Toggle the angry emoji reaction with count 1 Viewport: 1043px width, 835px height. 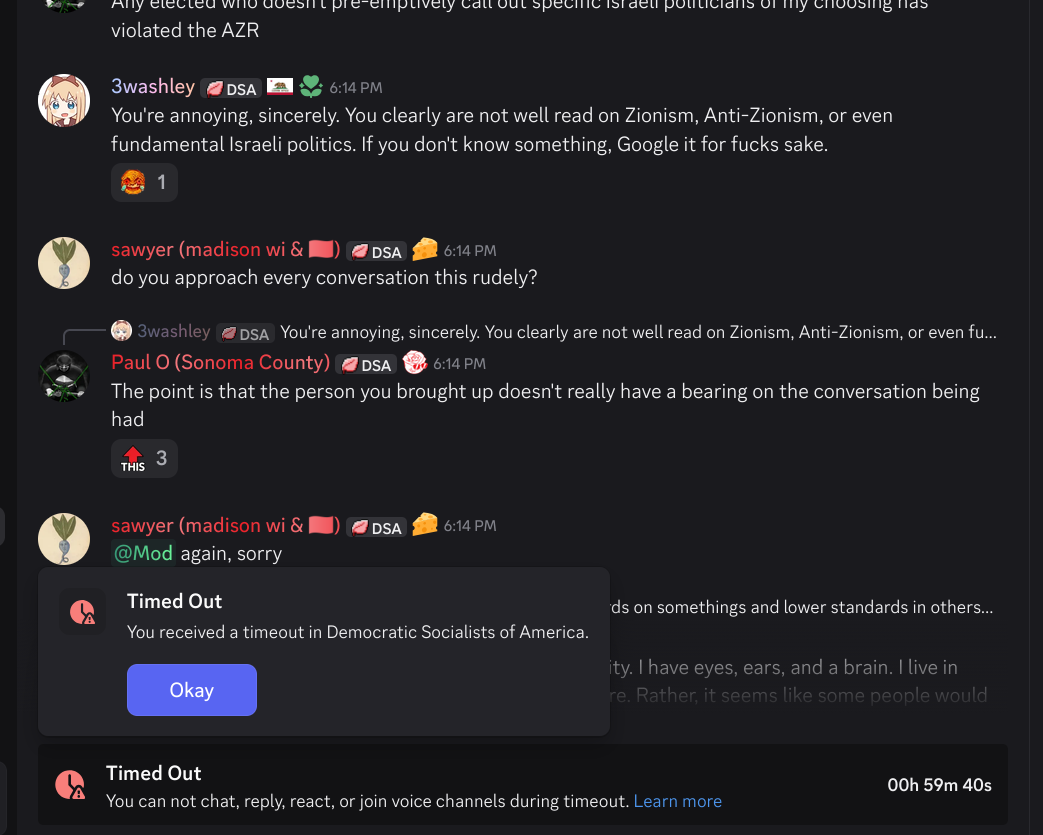pyautogui.click(x=144, y=182)
